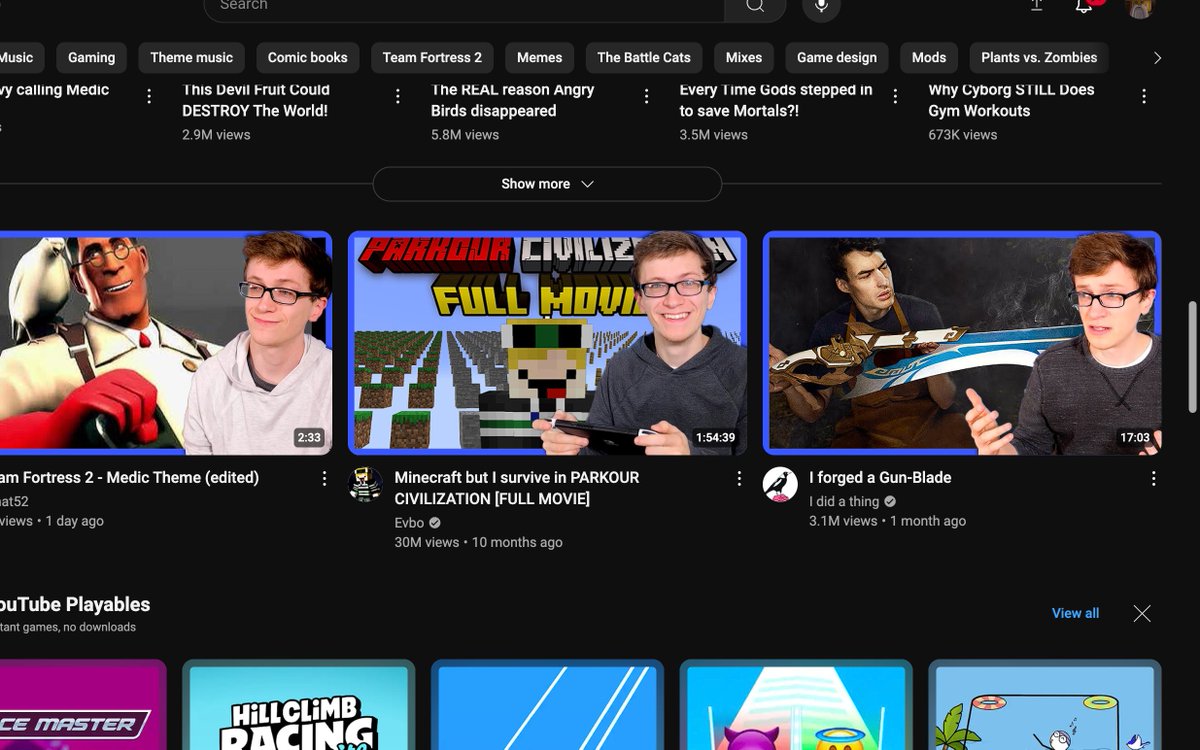Select the Memes chip
Viewport: 1200px width, 750px height.
(540, 57)
